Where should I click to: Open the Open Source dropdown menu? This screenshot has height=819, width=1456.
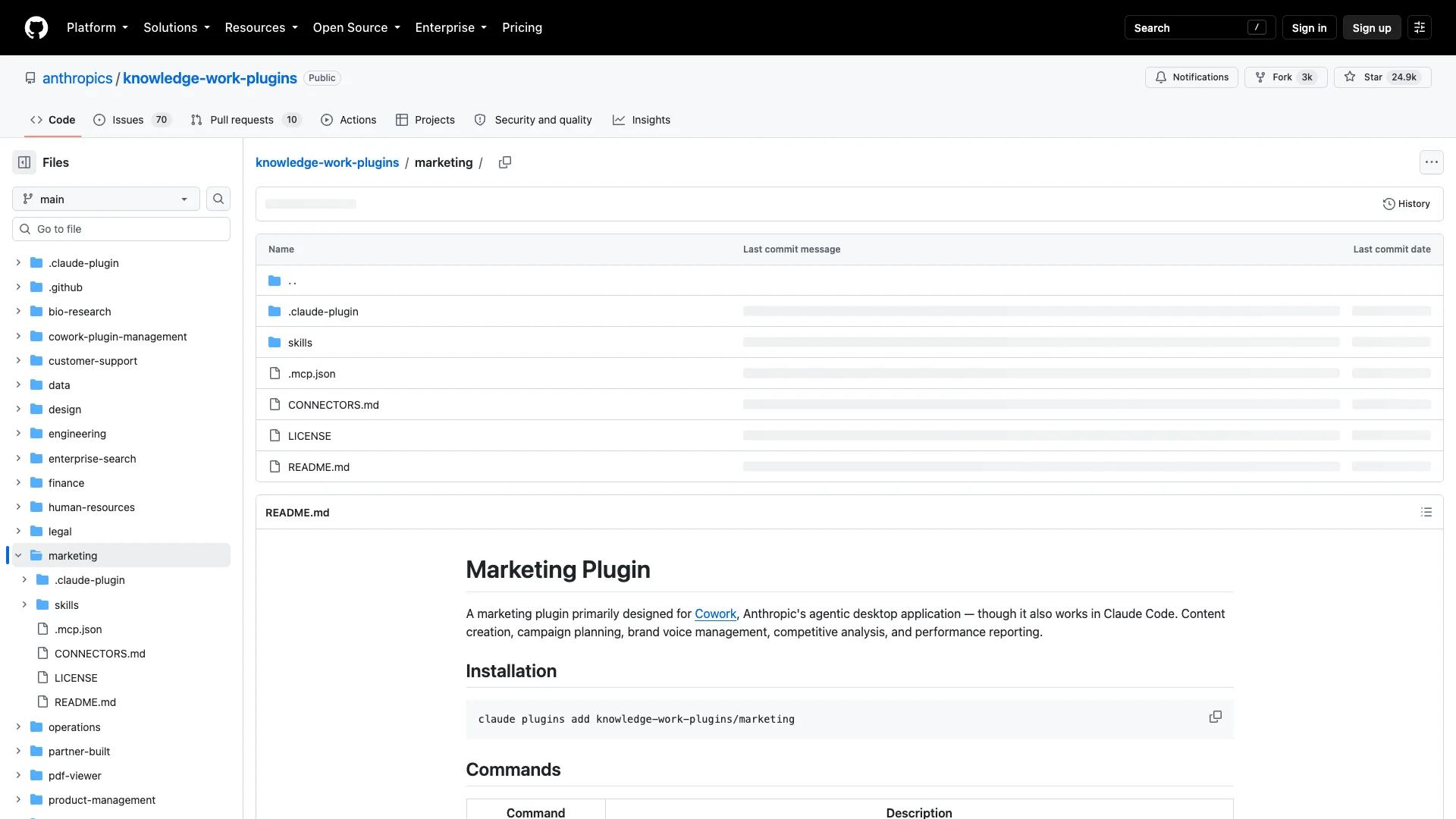click(x=356, y=27)
